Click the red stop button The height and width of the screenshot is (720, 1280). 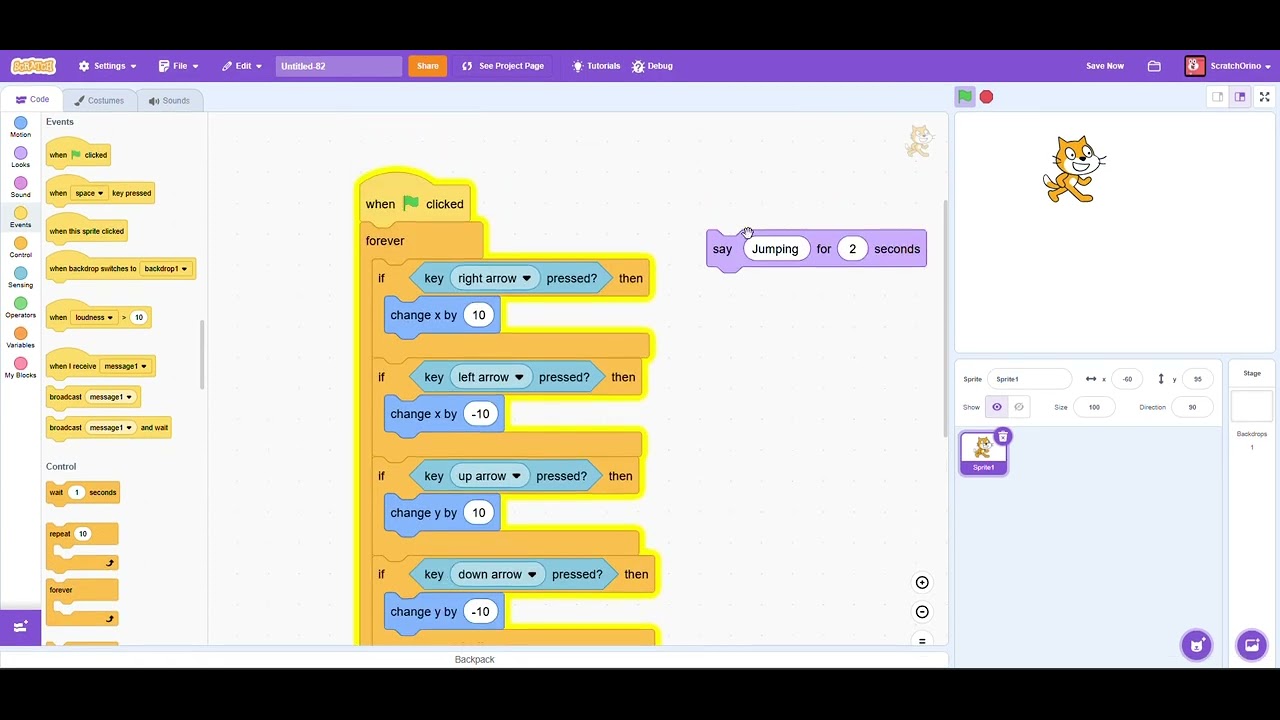(x=986, y=97)
